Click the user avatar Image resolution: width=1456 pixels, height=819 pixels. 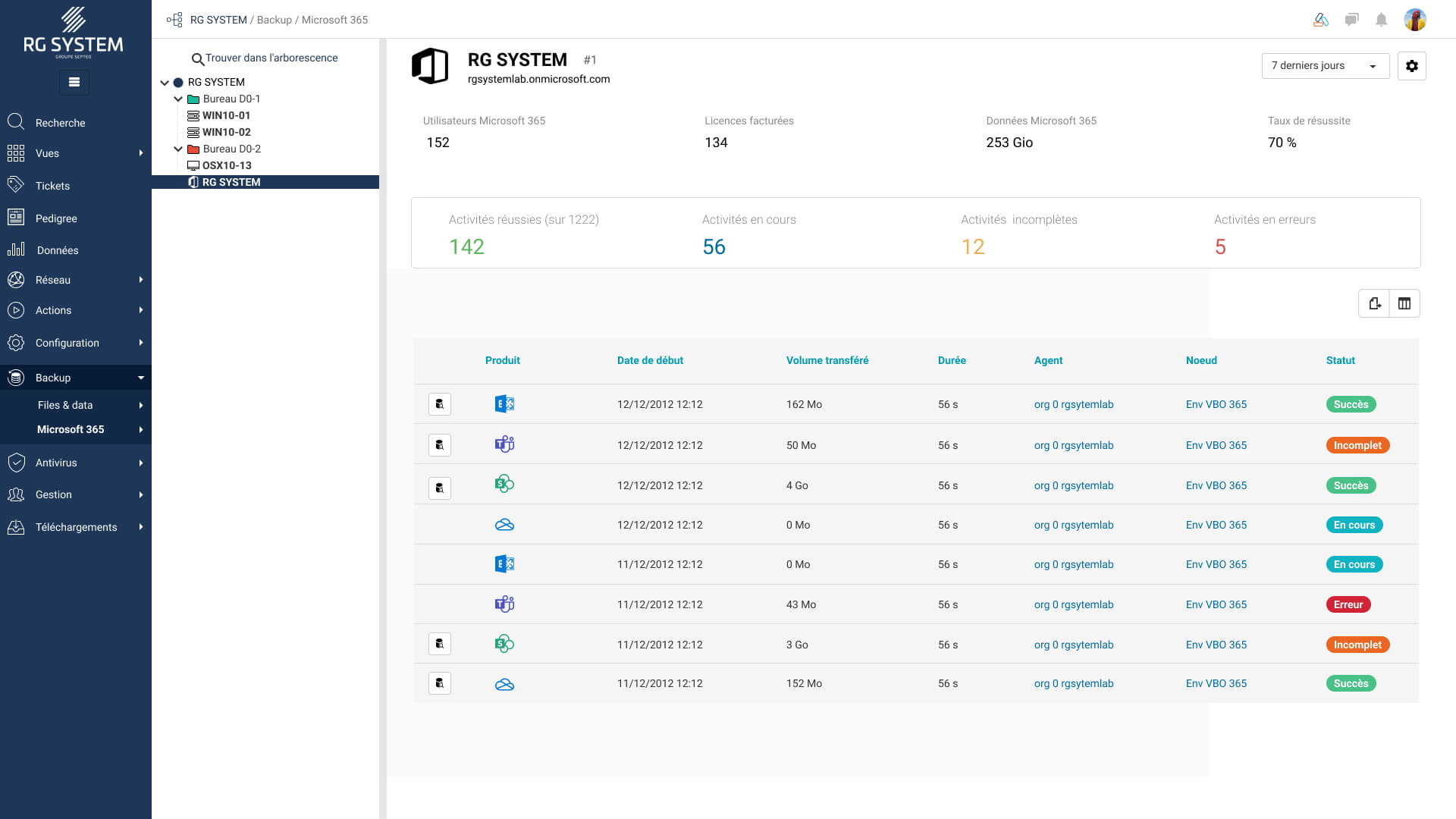[1415, 20]
